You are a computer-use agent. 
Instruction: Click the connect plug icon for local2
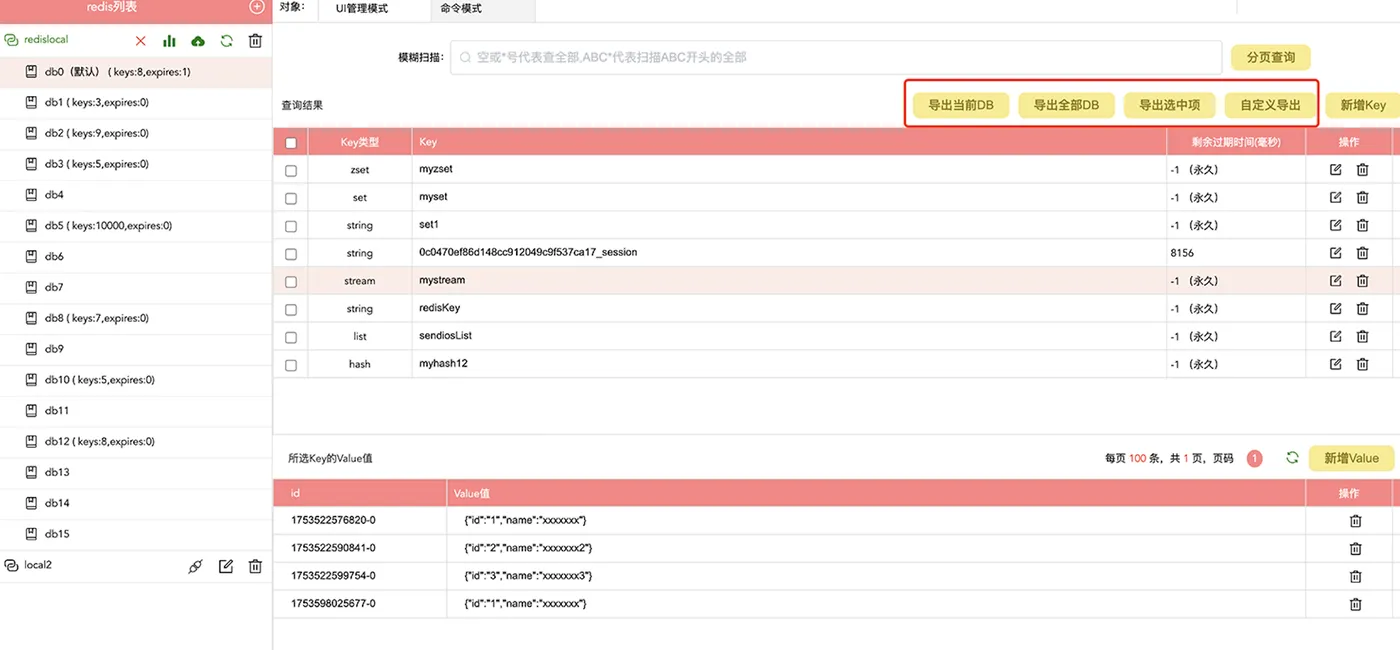click(196, 566)
